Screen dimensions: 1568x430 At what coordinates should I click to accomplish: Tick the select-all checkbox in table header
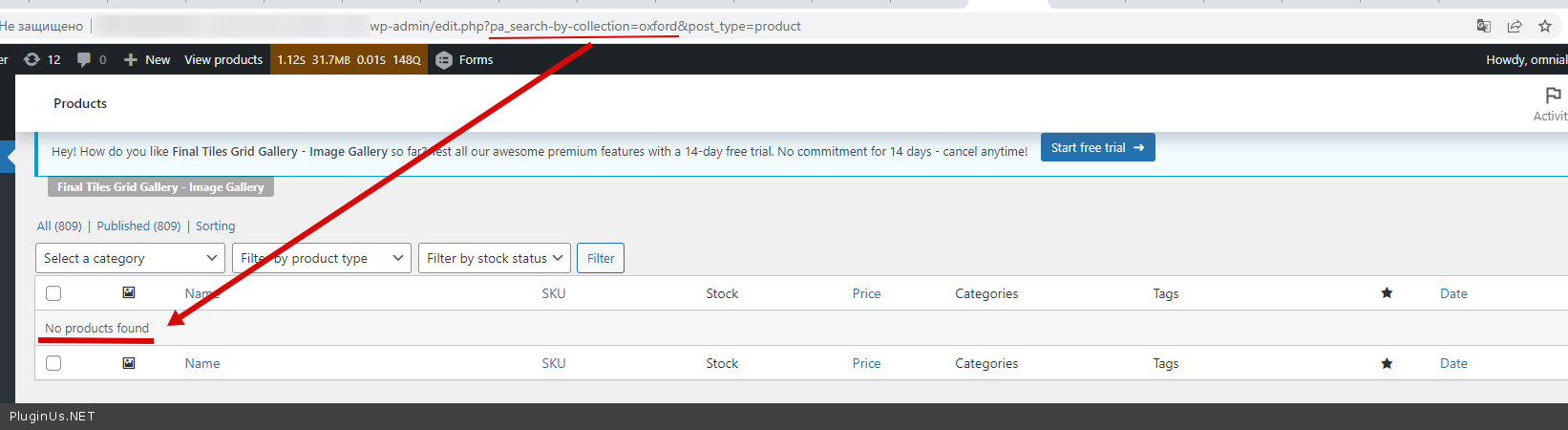click(x=53, y=293)
